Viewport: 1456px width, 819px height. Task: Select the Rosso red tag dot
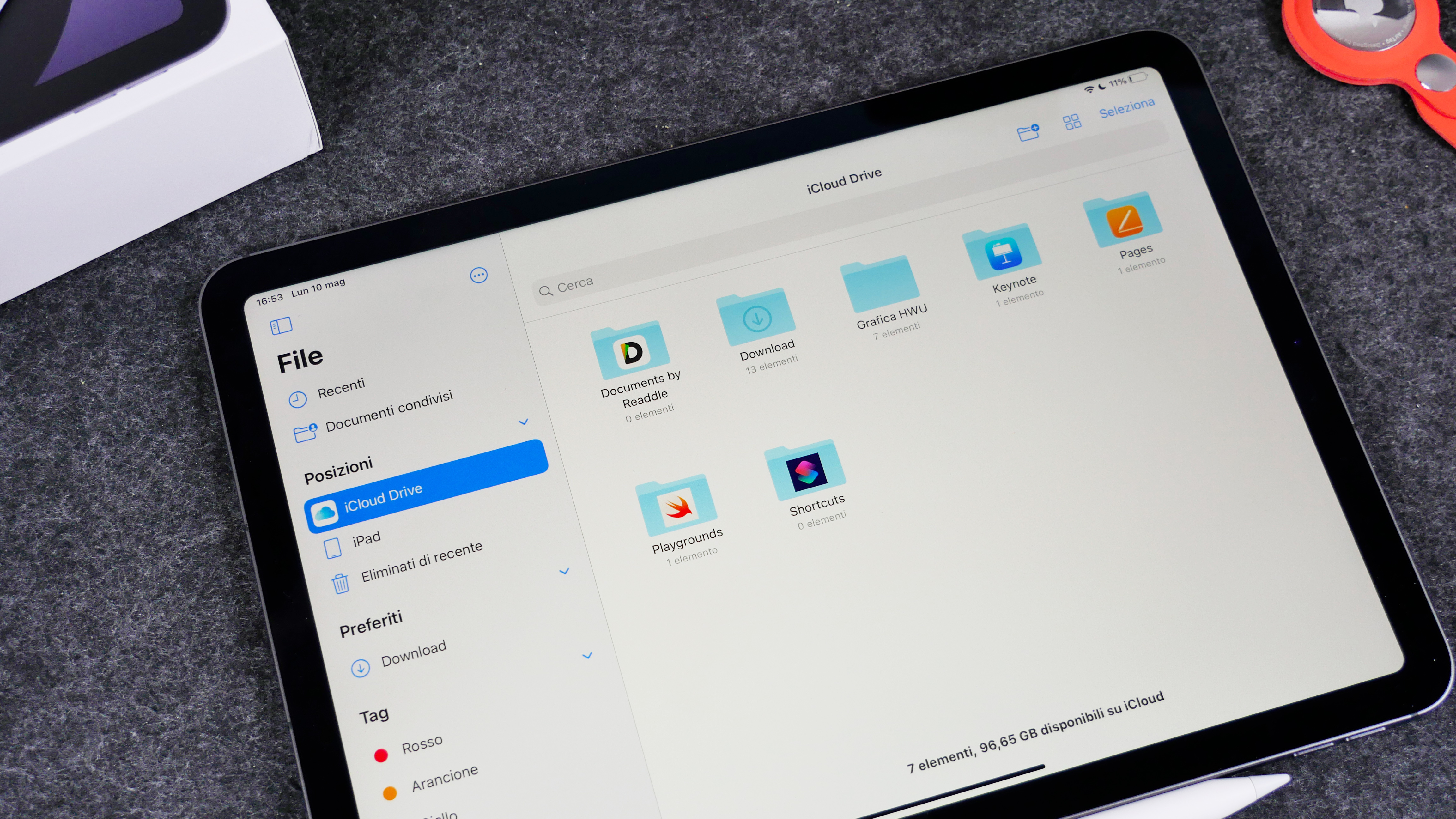coord(381,755)
